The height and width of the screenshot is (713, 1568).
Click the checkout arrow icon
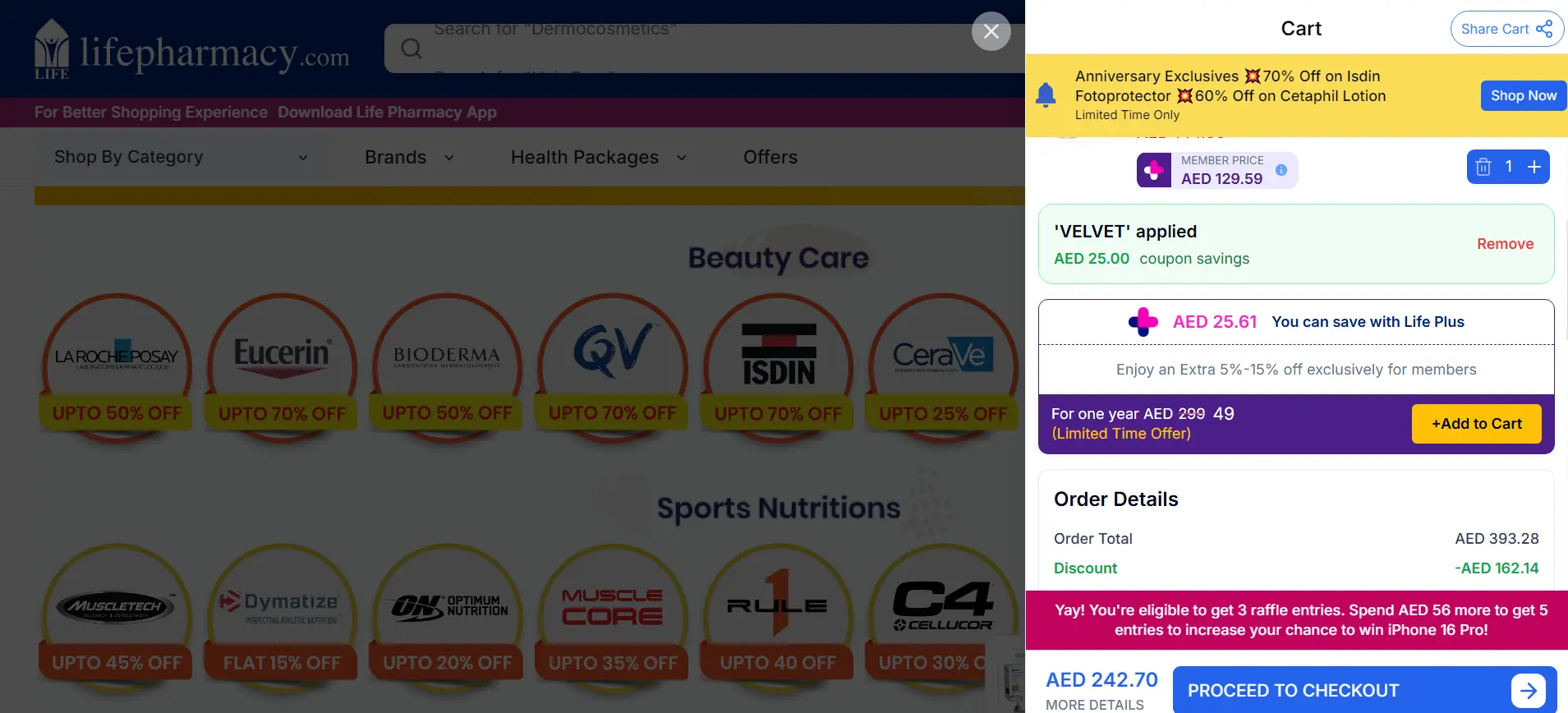click(x=1528, y=691)
